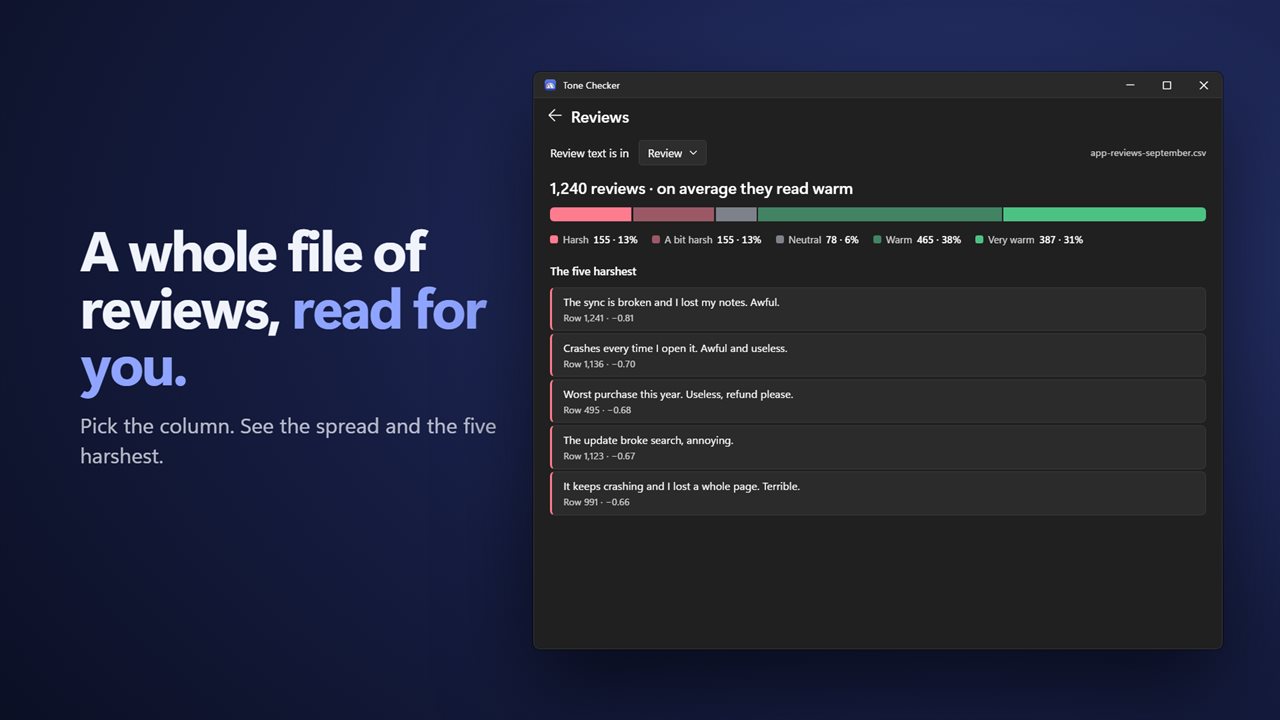Open the Review column dropdown

(672, 153)
